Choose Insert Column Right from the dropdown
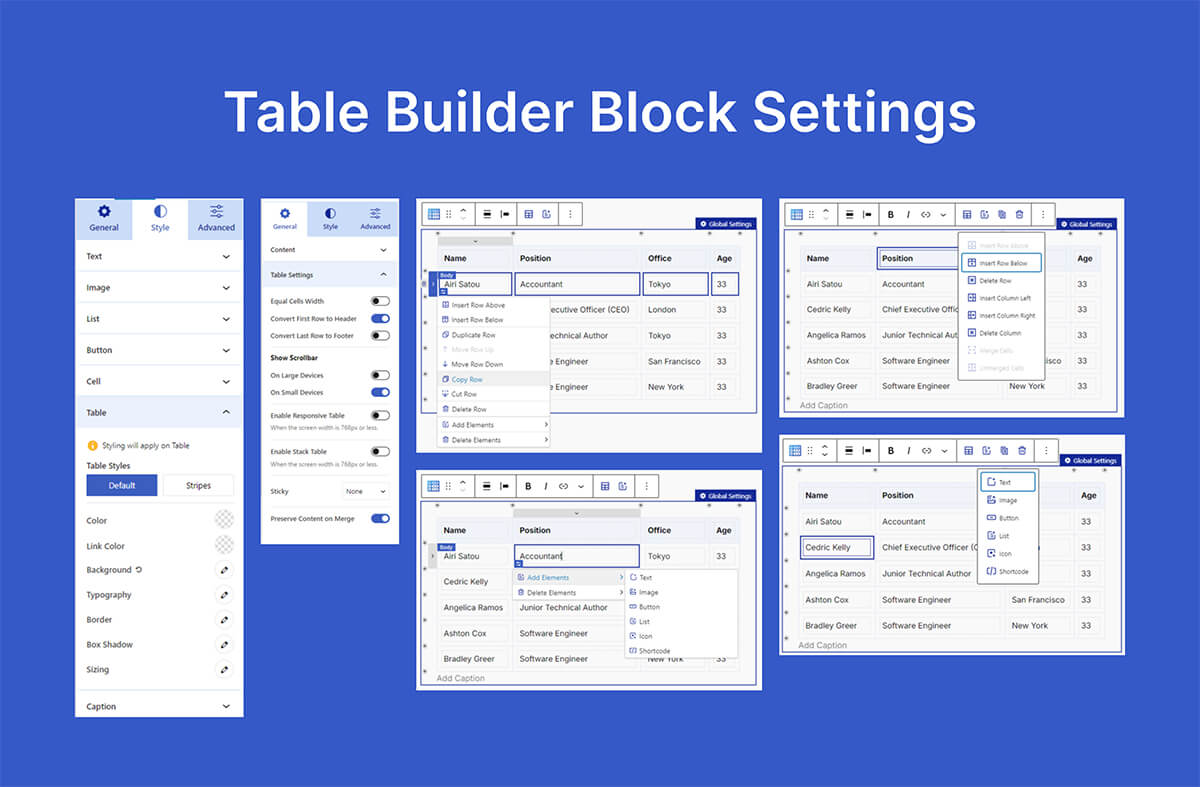Image resolution: width=1200 pixels, height=787 pixels. coord(1001,316)
